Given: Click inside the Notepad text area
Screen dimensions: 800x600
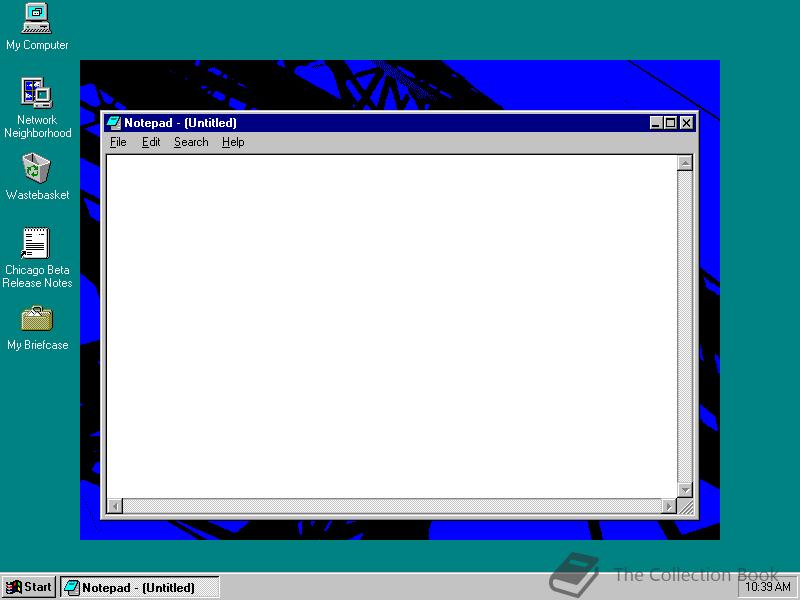Looking at the screenshot, I should pos(391,327).
